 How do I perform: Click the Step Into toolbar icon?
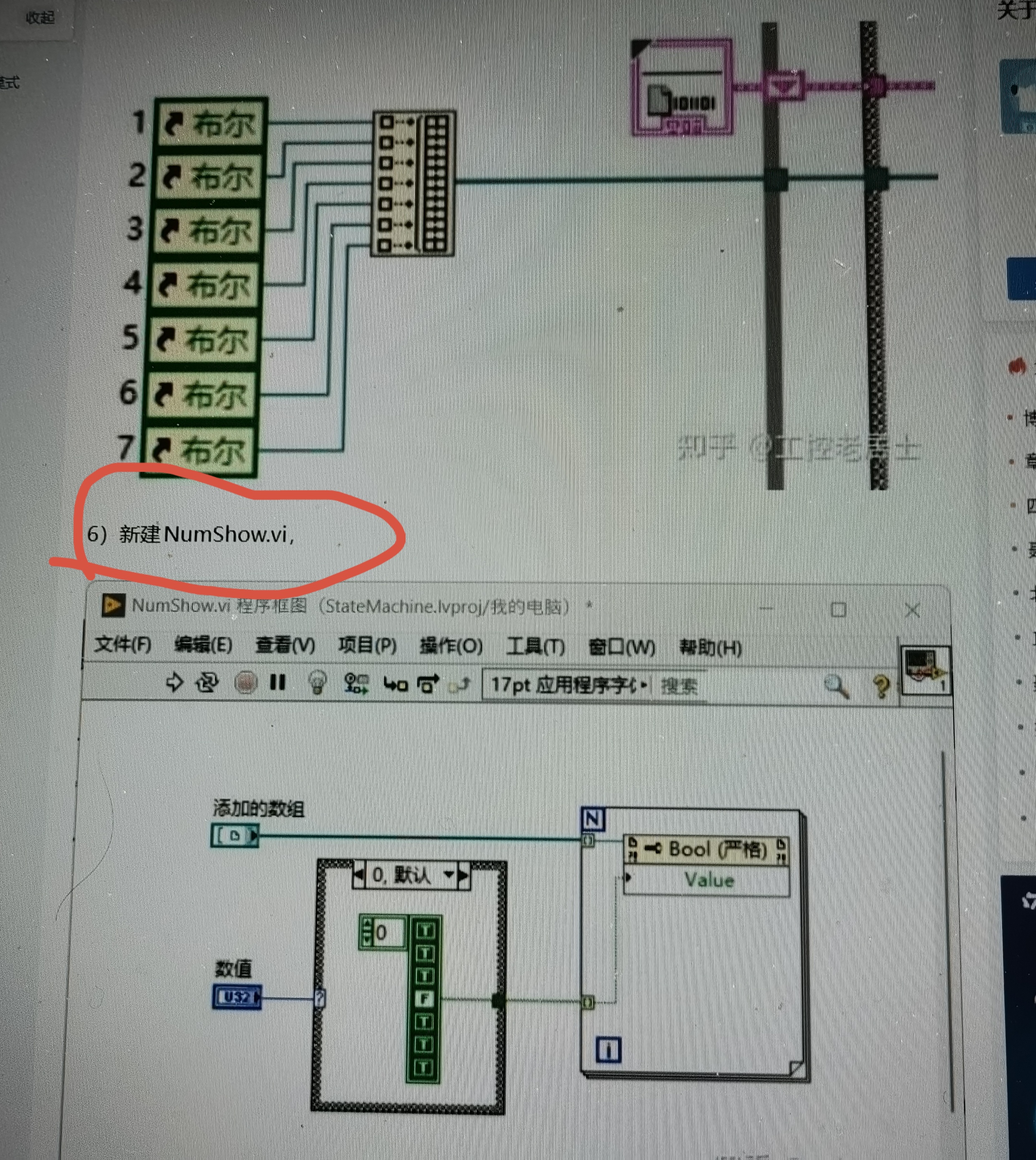click(x=395, y=684)
